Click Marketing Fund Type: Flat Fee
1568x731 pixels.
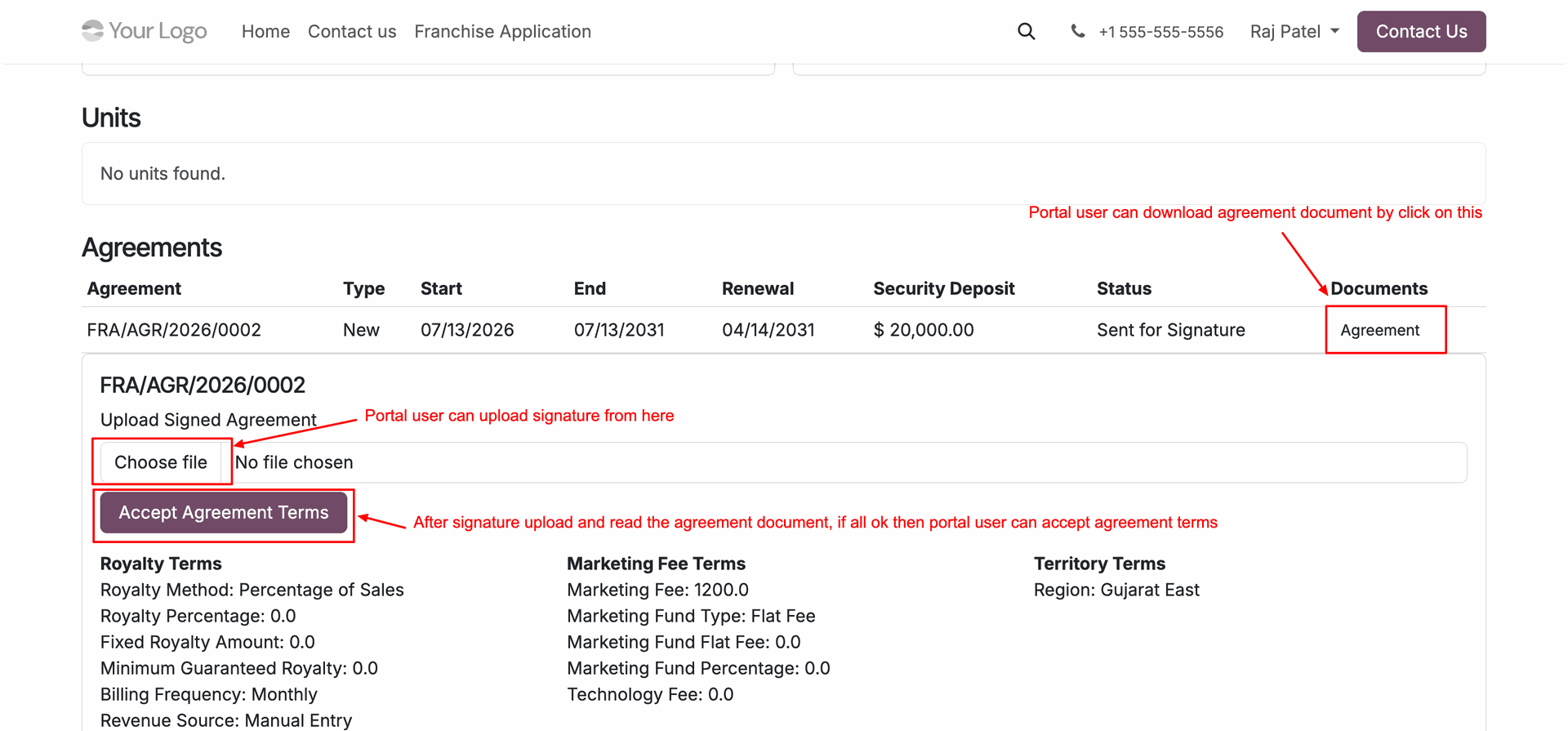click(x=691, y=616)
